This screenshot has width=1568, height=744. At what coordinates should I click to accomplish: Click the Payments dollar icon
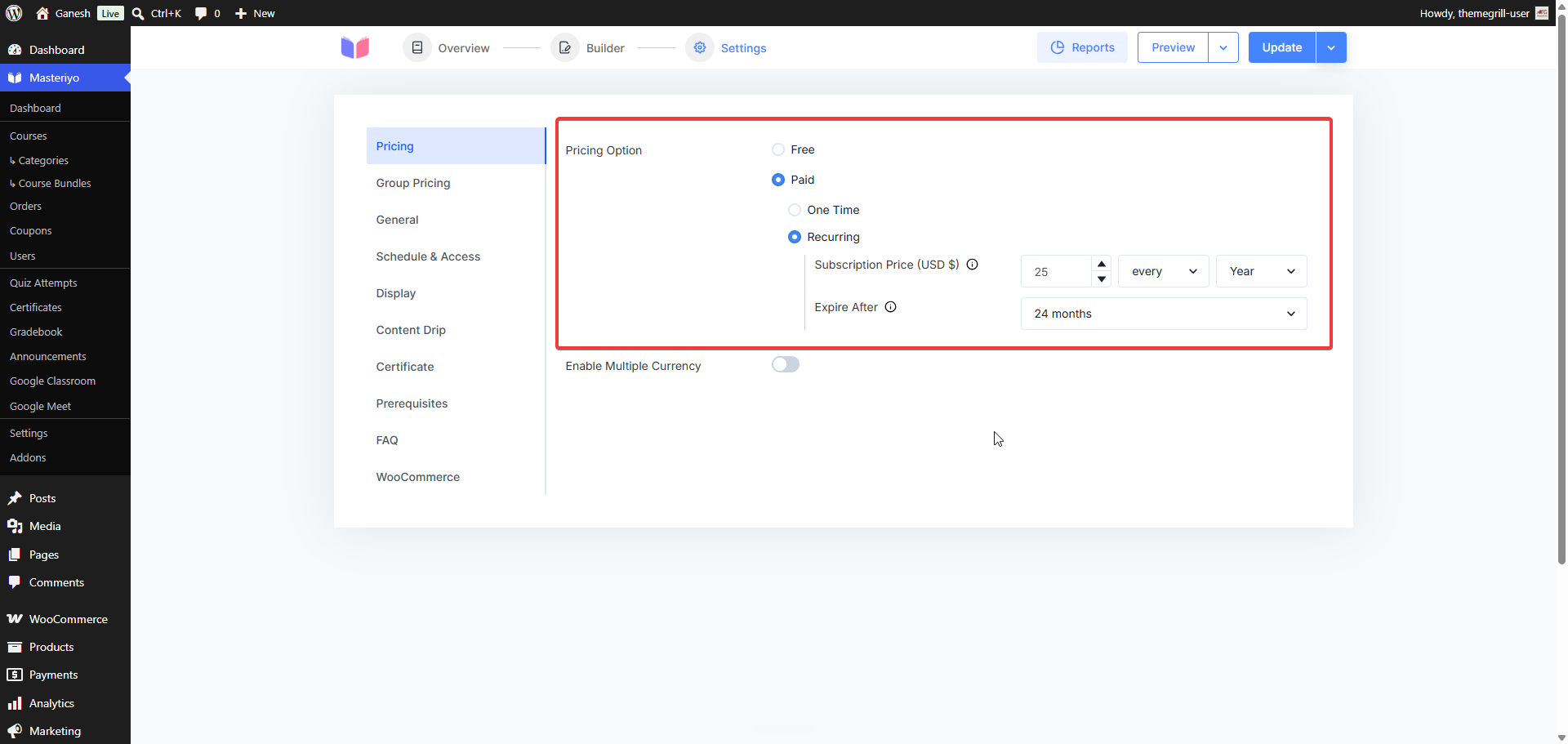coord(15,675)
